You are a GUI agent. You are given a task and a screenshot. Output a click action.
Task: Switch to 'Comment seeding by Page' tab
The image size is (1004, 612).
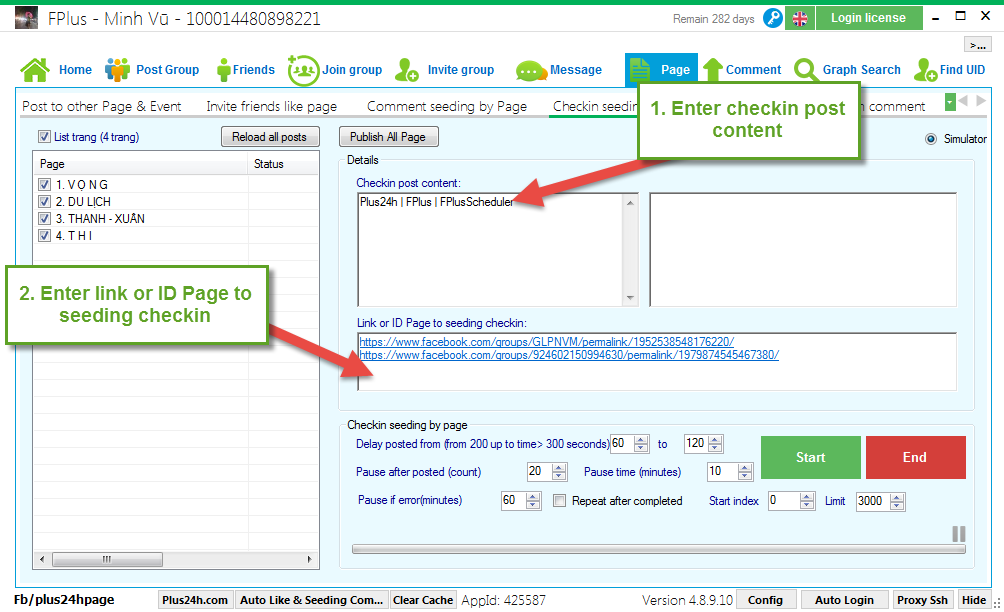coord(446,106)
